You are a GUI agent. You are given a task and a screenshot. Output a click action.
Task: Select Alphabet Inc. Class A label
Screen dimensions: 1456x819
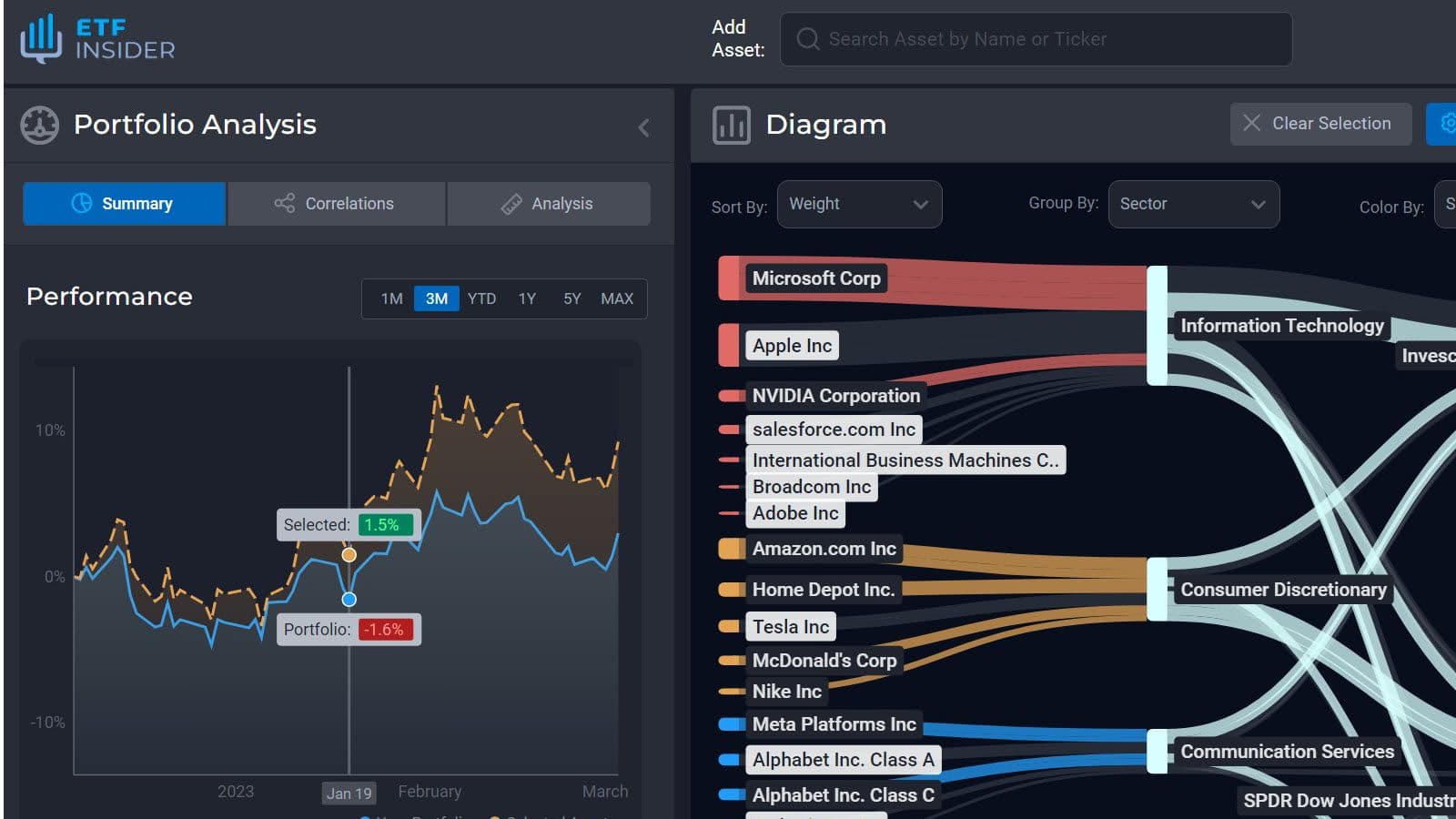(x=843, y=760)
